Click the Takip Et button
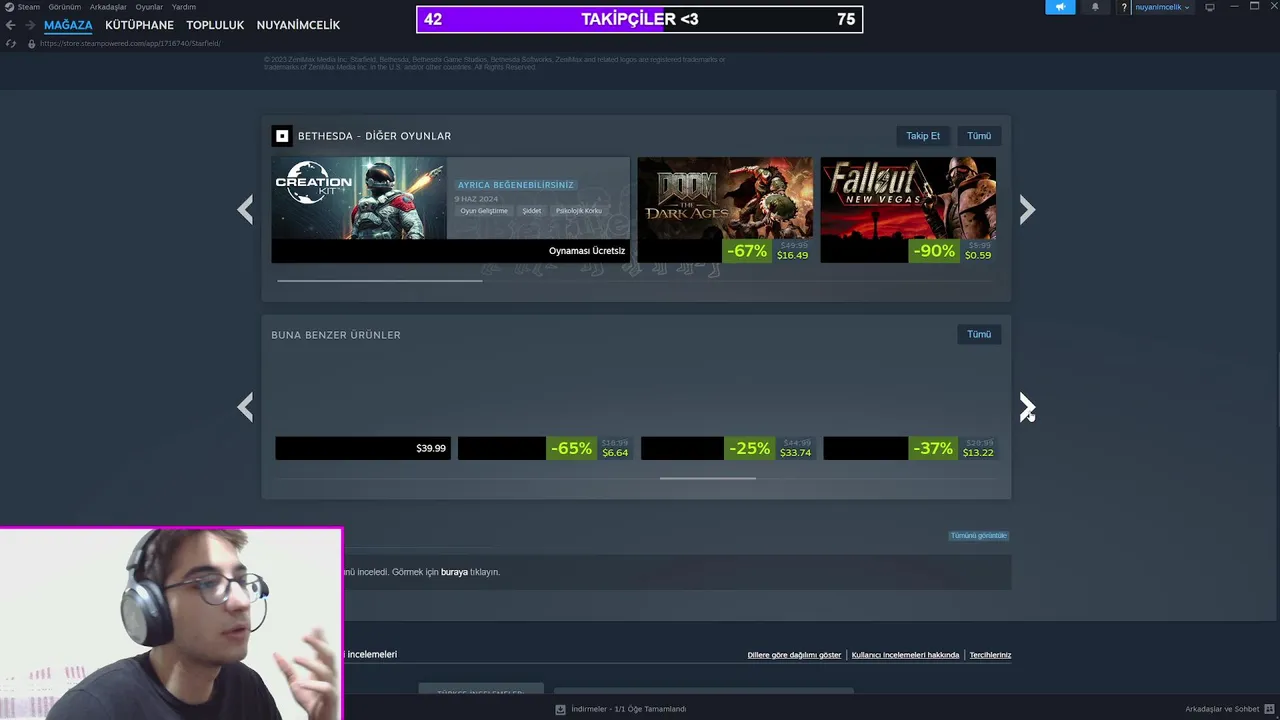This screenshot has height=720, width=1280. [x=923, y=136]
